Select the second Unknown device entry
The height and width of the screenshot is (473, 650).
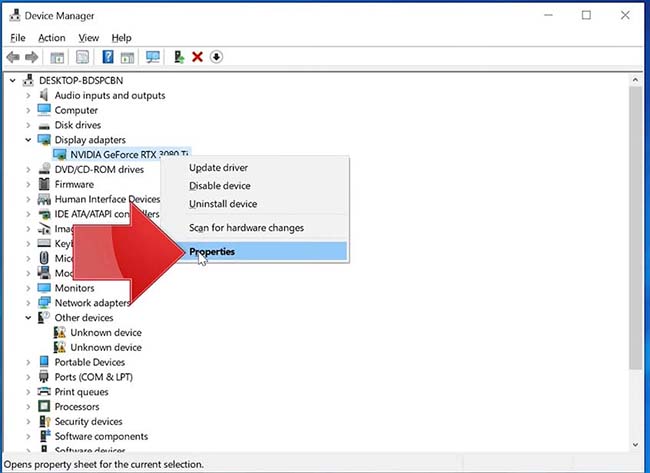[x=106, y=347]
